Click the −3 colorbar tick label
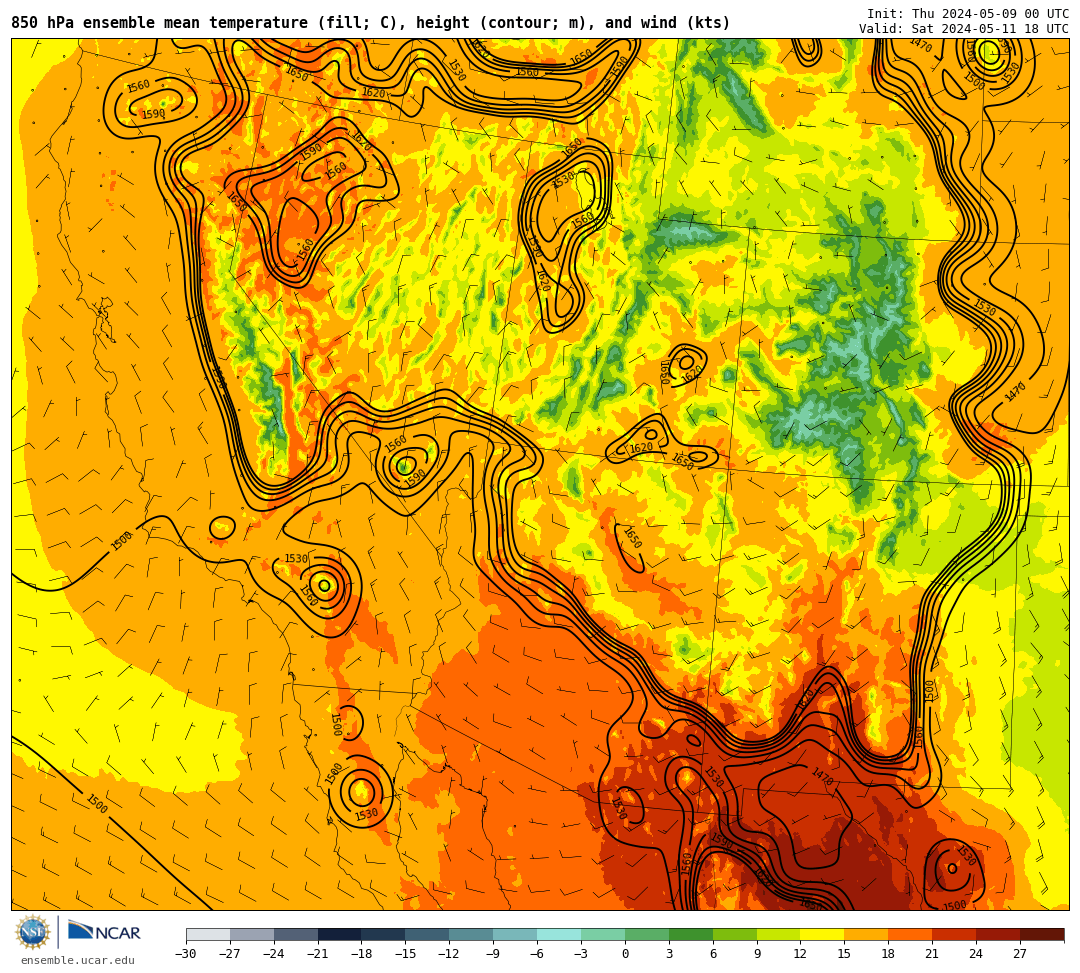This screenshot has width=1080, height=973. coord(581,954)
